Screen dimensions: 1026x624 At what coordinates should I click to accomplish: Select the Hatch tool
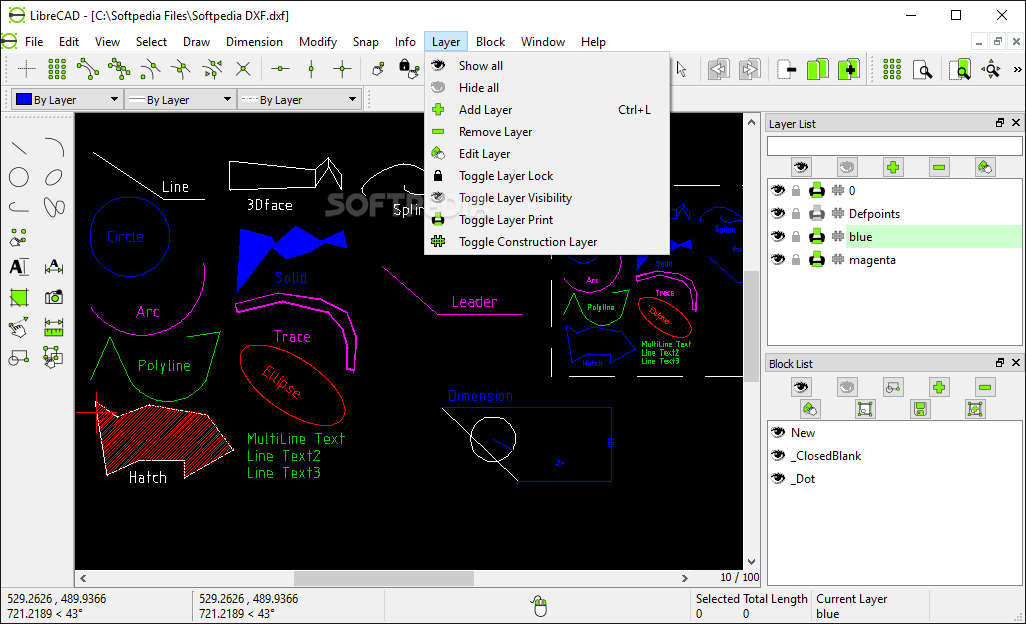coord(19,297)
